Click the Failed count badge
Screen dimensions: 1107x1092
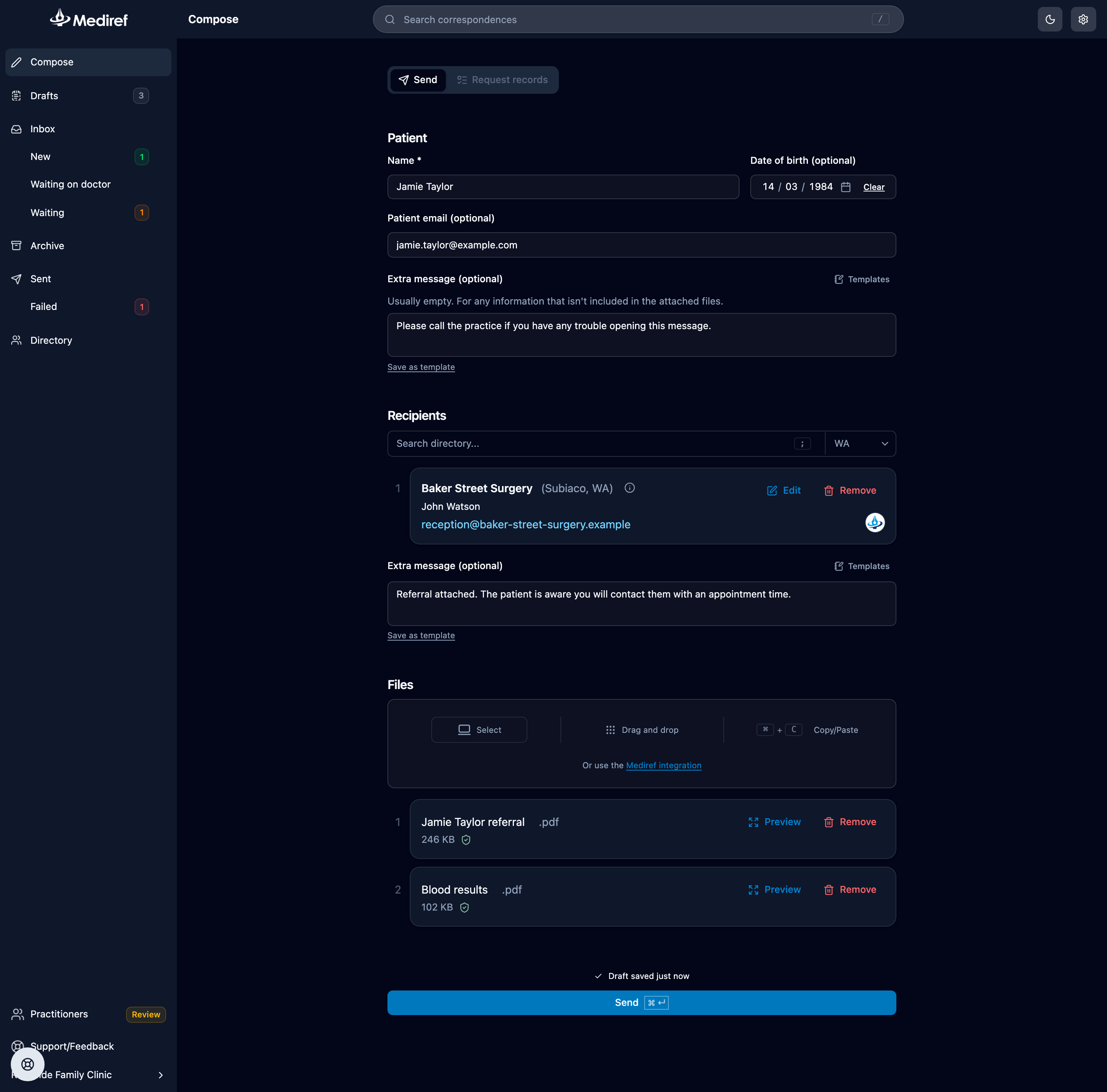pyautogui.click(x=141, y=307)
